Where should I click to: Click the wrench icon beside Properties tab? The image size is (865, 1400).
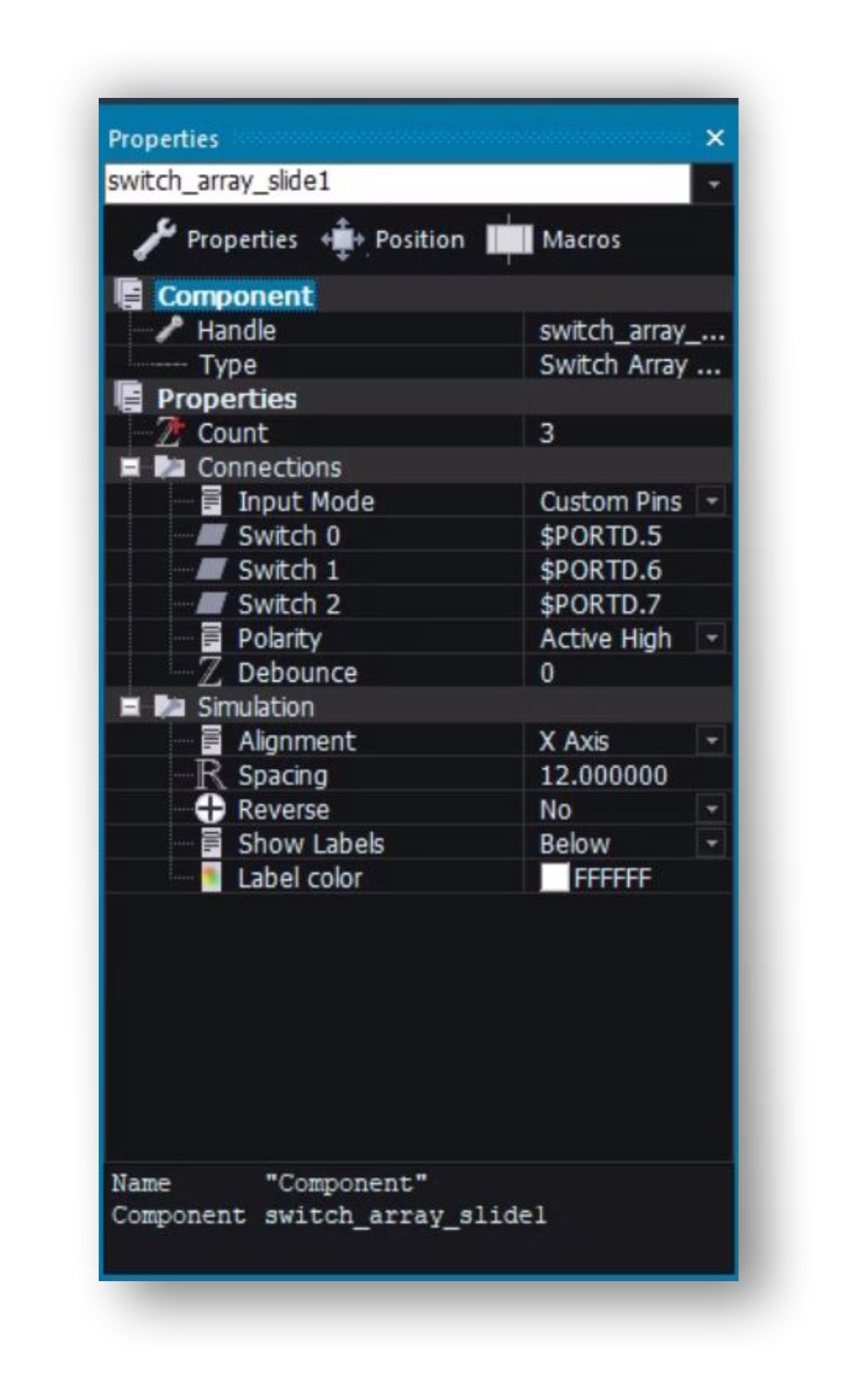click(155, 239)
